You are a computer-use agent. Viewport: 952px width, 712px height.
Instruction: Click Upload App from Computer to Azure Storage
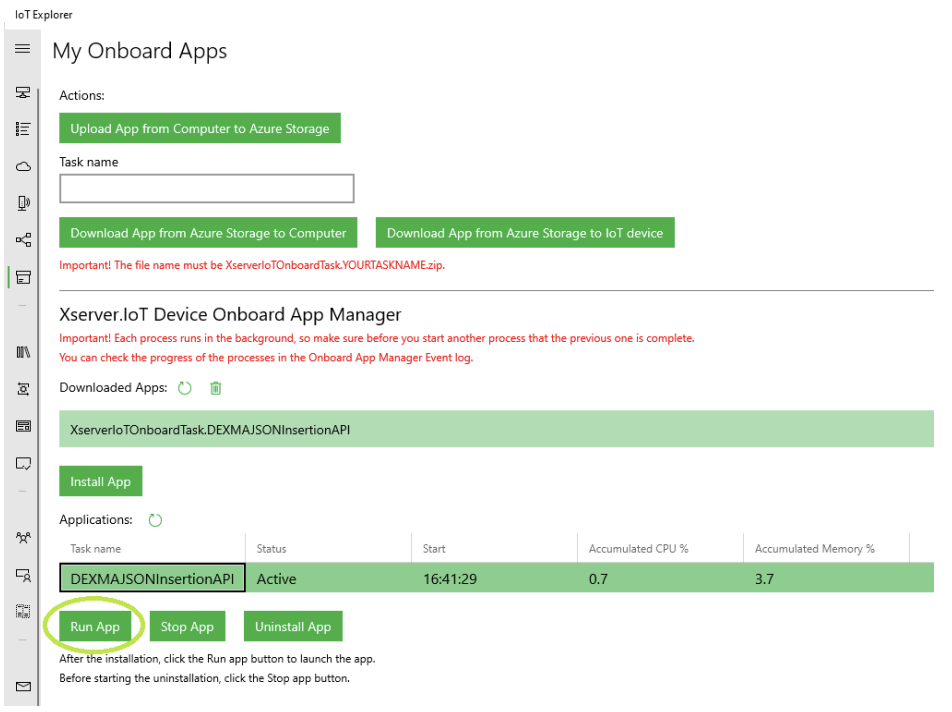(200, 128)
